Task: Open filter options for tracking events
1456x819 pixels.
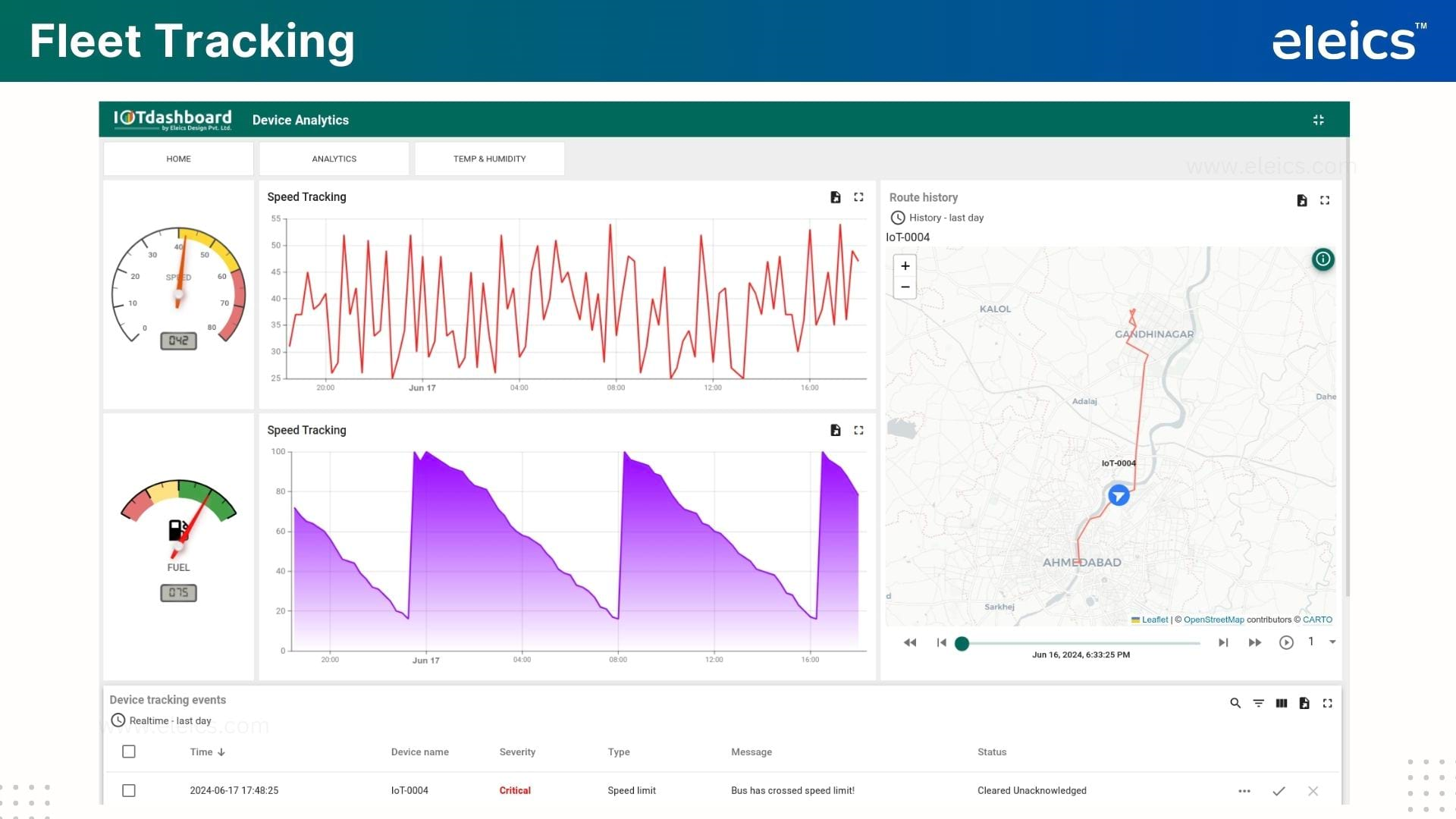Action: coord(1258,703)
